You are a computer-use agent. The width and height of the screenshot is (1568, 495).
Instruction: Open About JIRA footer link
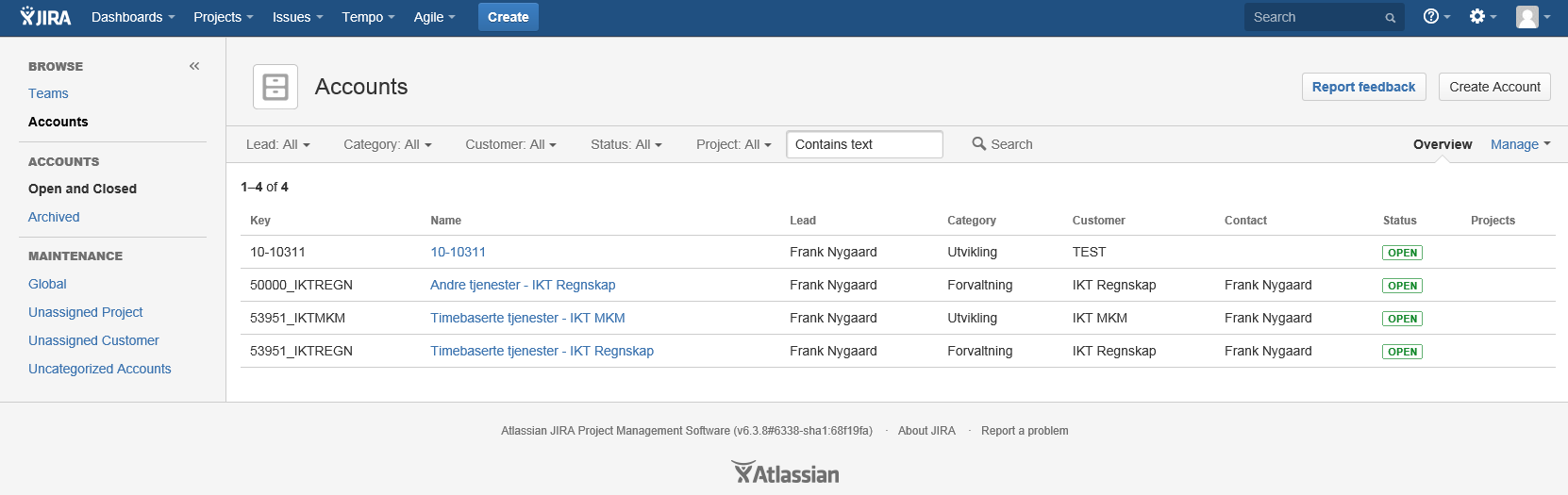click(x=926, y=431)
